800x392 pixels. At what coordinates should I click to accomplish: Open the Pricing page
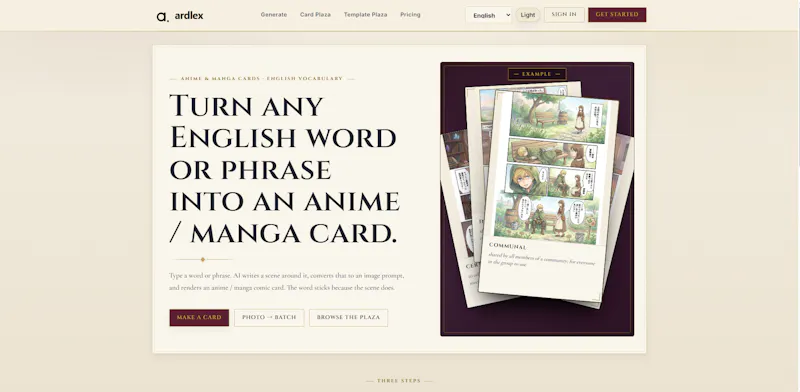[x=410, y=15]
